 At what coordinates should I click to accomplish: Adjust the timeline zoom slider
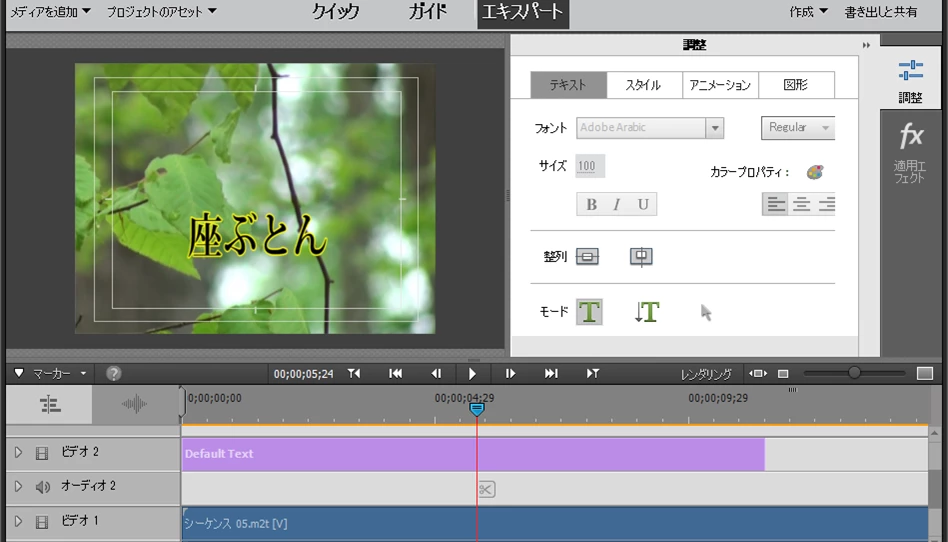click(854, 373)
